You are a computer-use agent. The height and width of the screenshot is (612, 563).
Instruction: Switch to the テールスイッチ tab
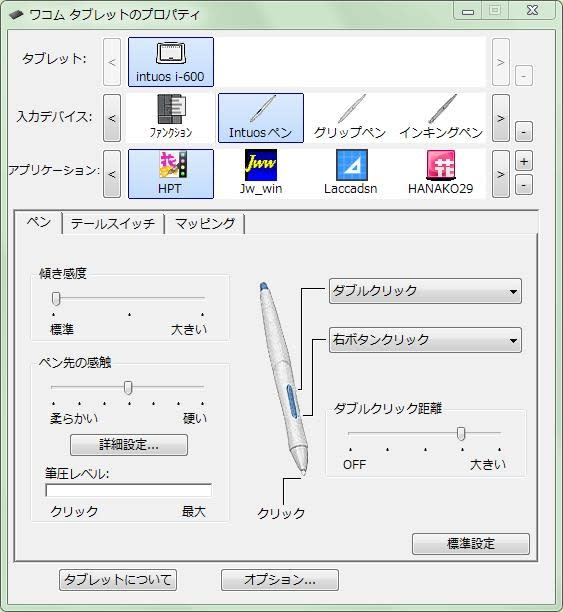tap(113, 224)
